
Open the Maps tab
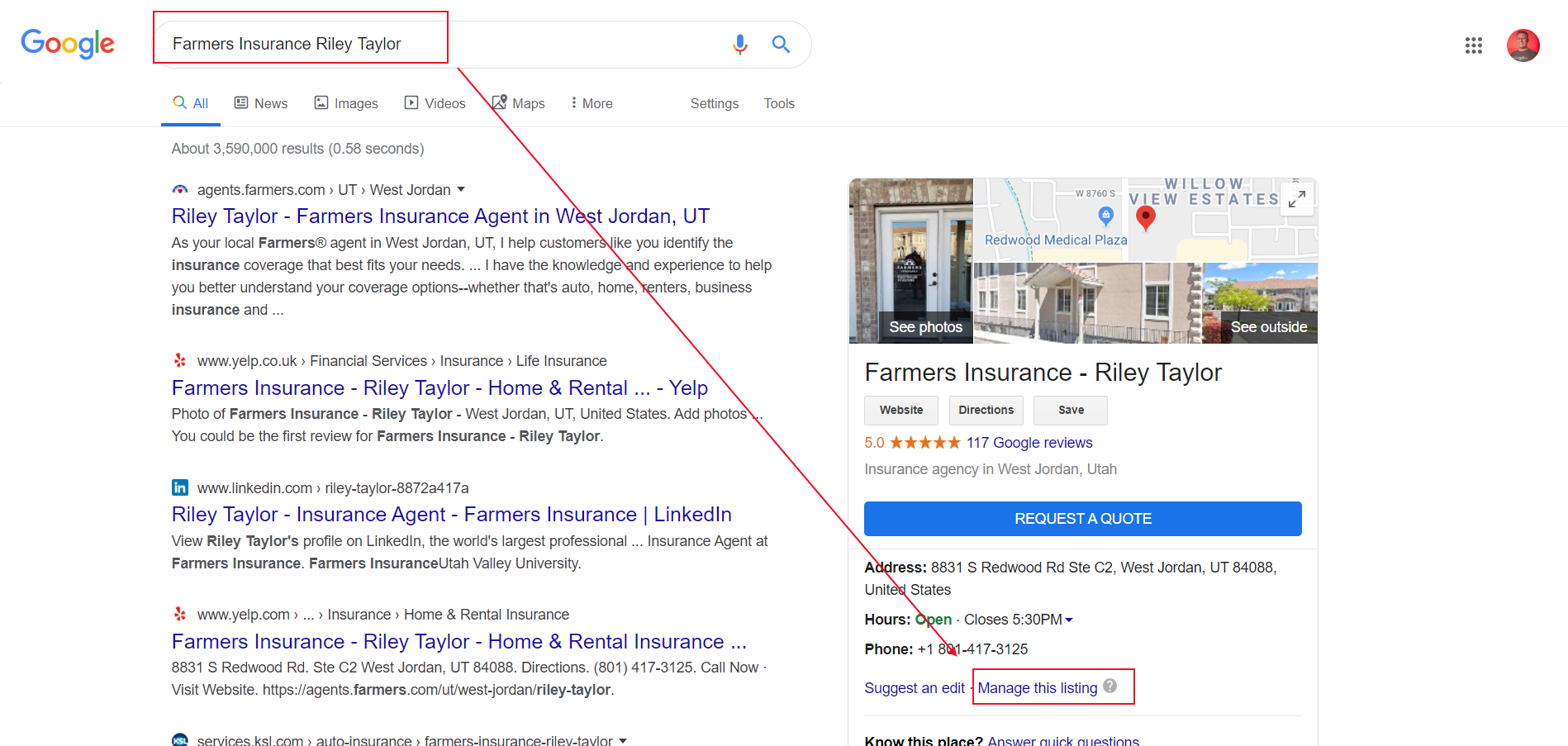(519, 103)
